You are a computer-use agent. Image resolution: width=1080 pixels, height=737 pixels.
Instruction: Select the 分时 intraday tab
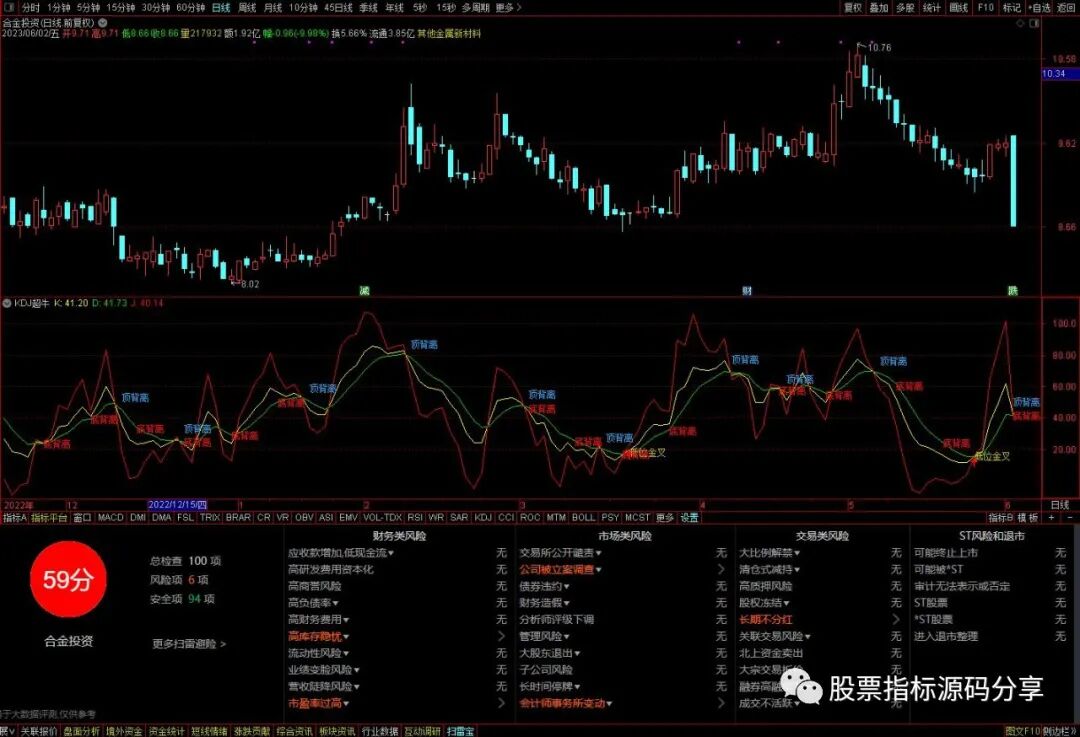pos(30,8)
